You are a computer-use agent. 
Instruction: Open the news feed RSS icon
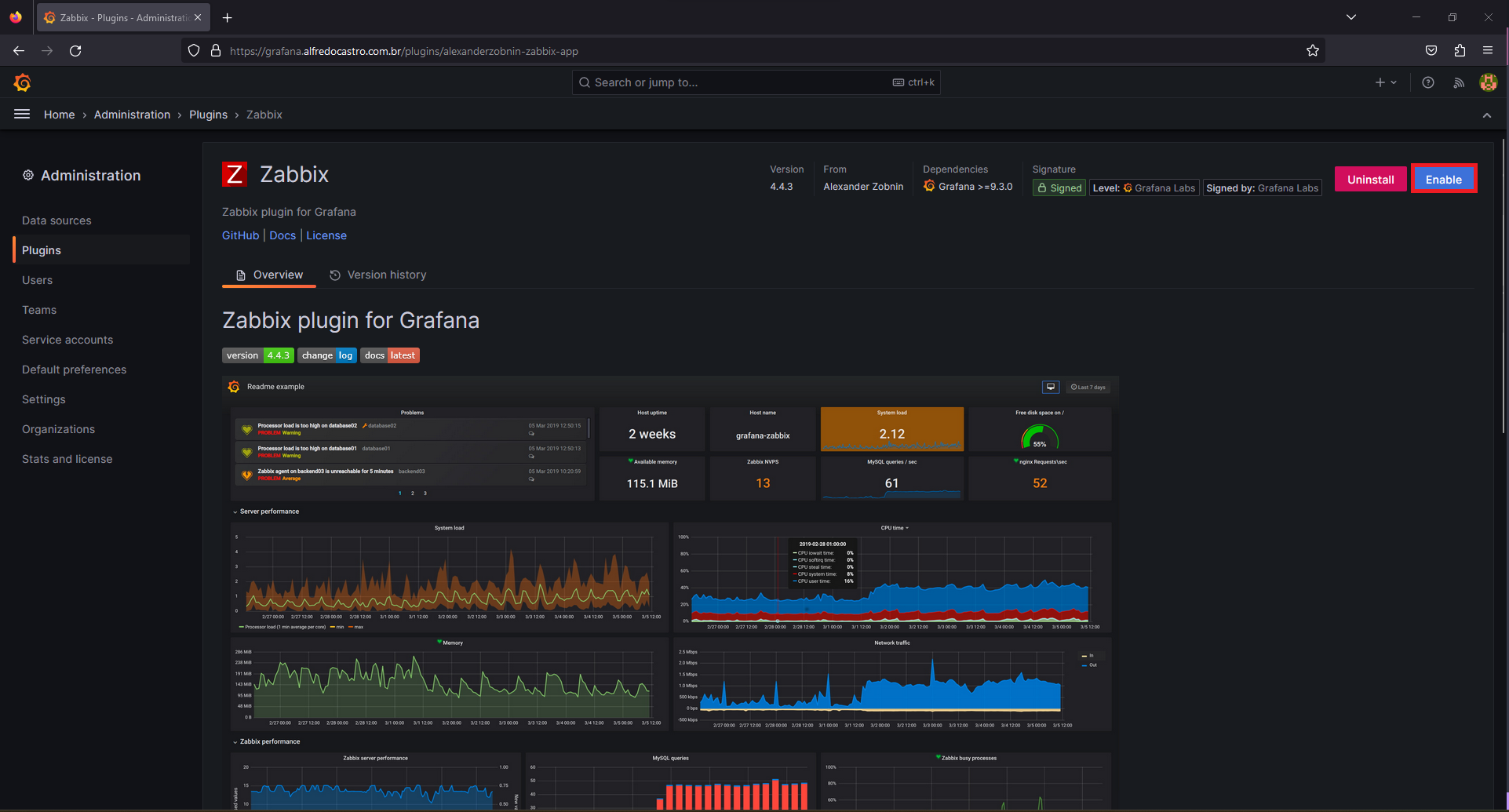click(x=1459, y=82)
